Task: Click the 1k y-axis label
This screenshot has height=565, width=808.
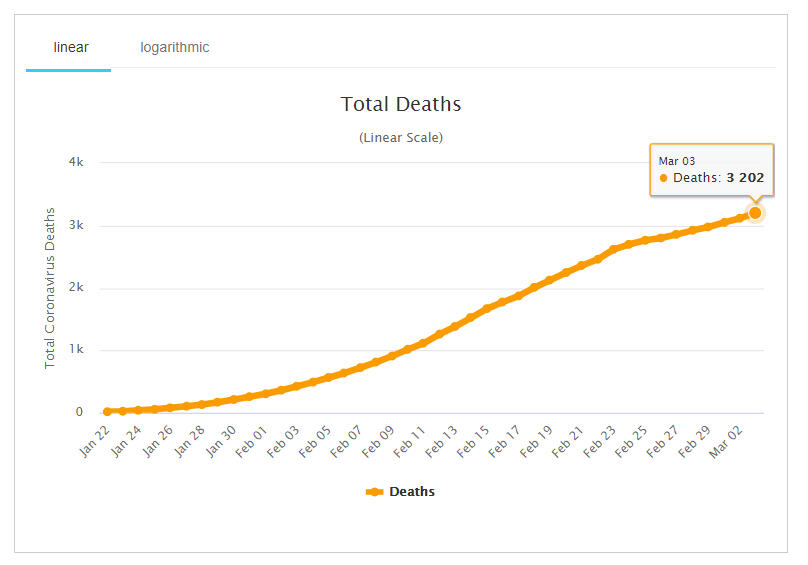Action: (76, 350)
